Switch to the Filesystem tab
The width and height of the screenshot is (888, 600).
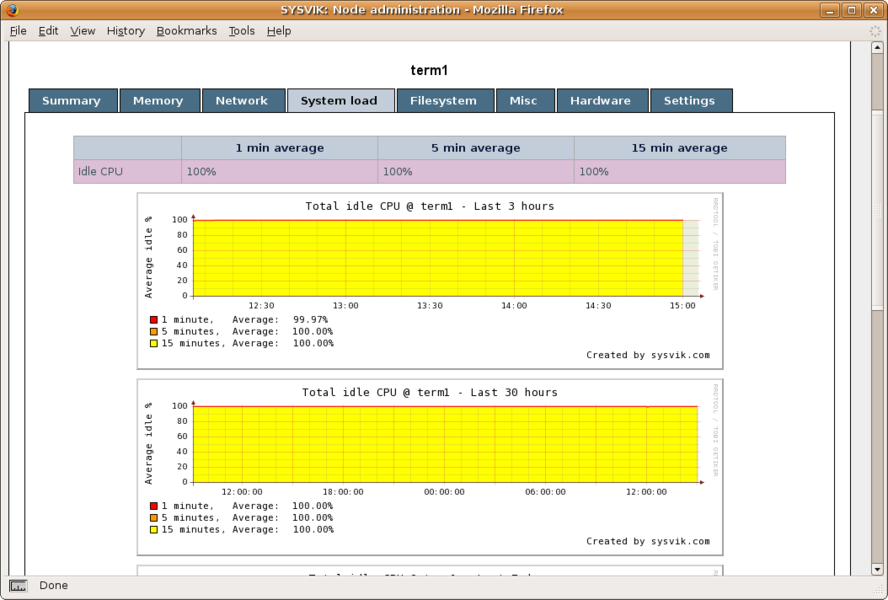click(445, 100)
